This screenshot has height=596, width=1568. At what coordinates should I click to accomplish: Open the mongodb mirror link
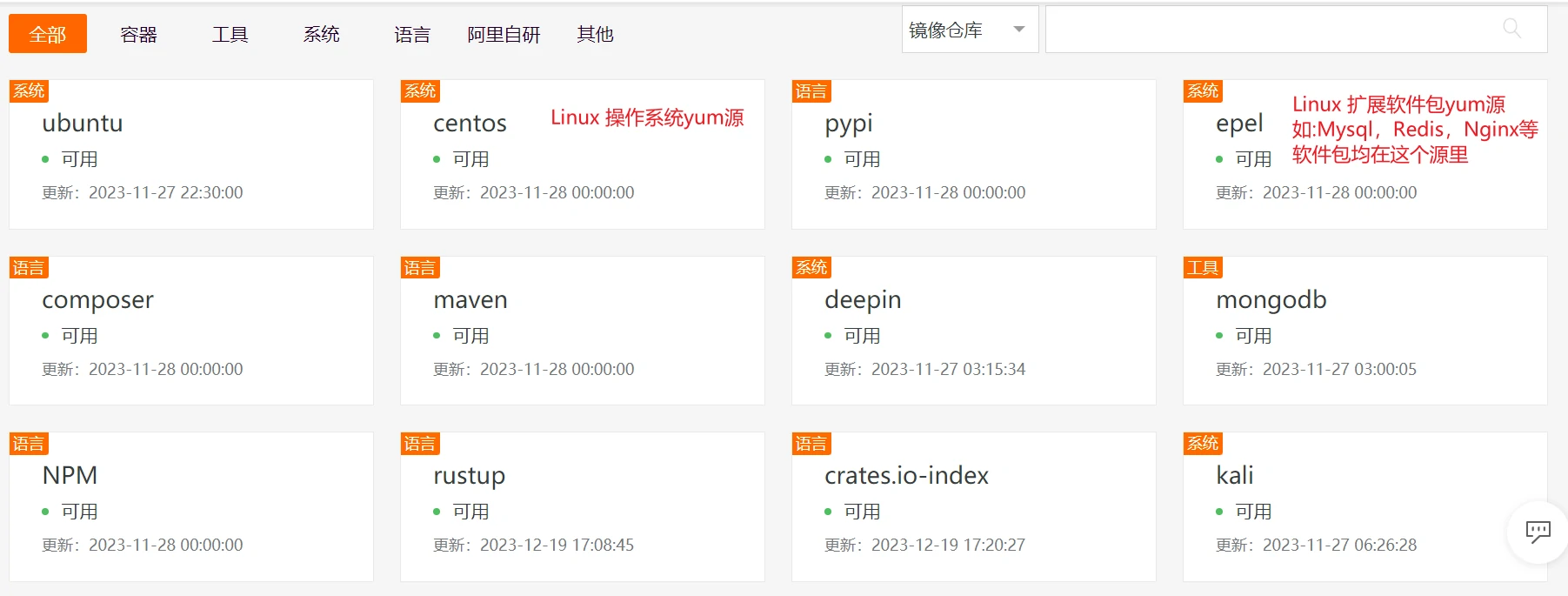(x=1271, y=300)
